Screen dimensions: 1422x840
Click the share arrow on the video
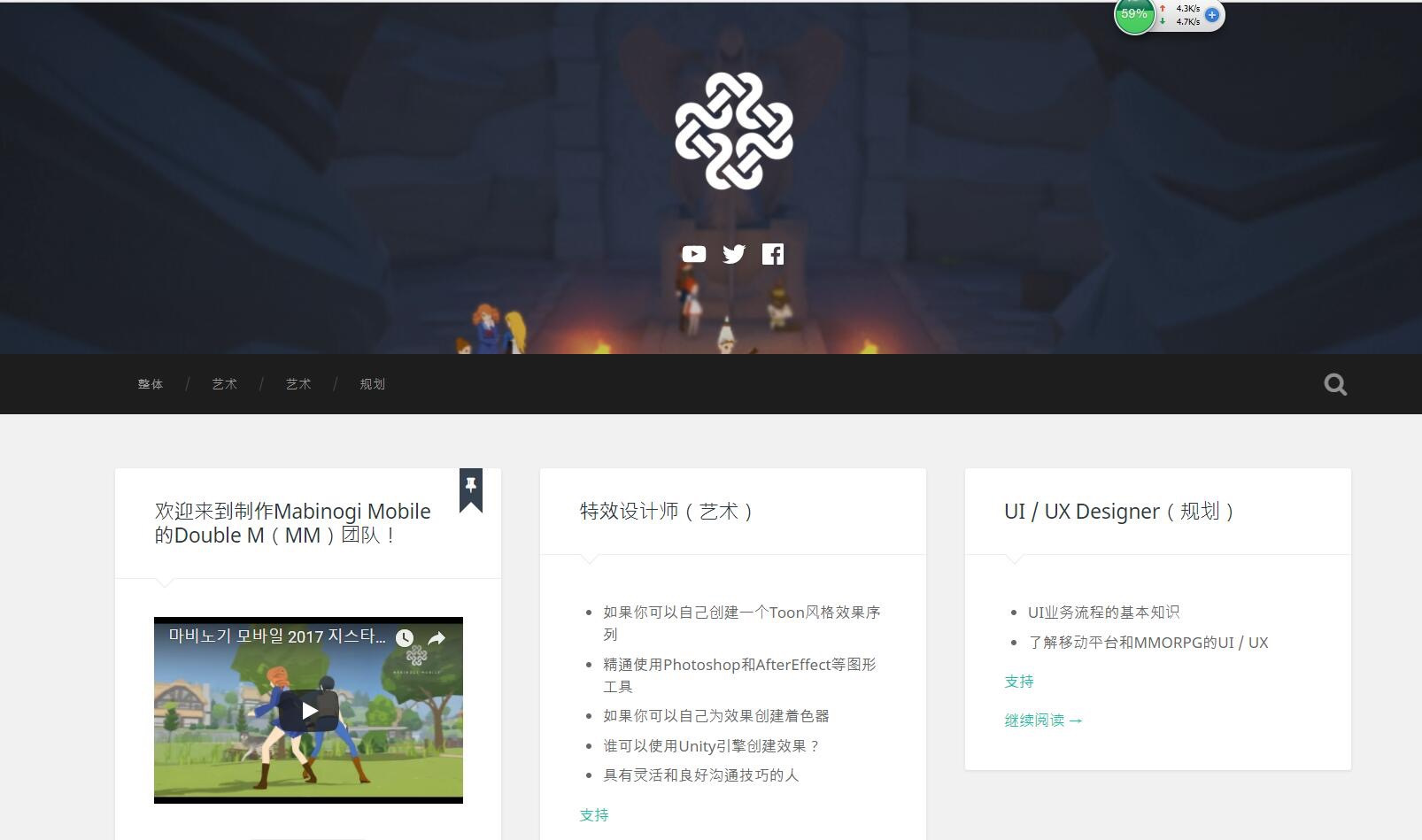437,637
